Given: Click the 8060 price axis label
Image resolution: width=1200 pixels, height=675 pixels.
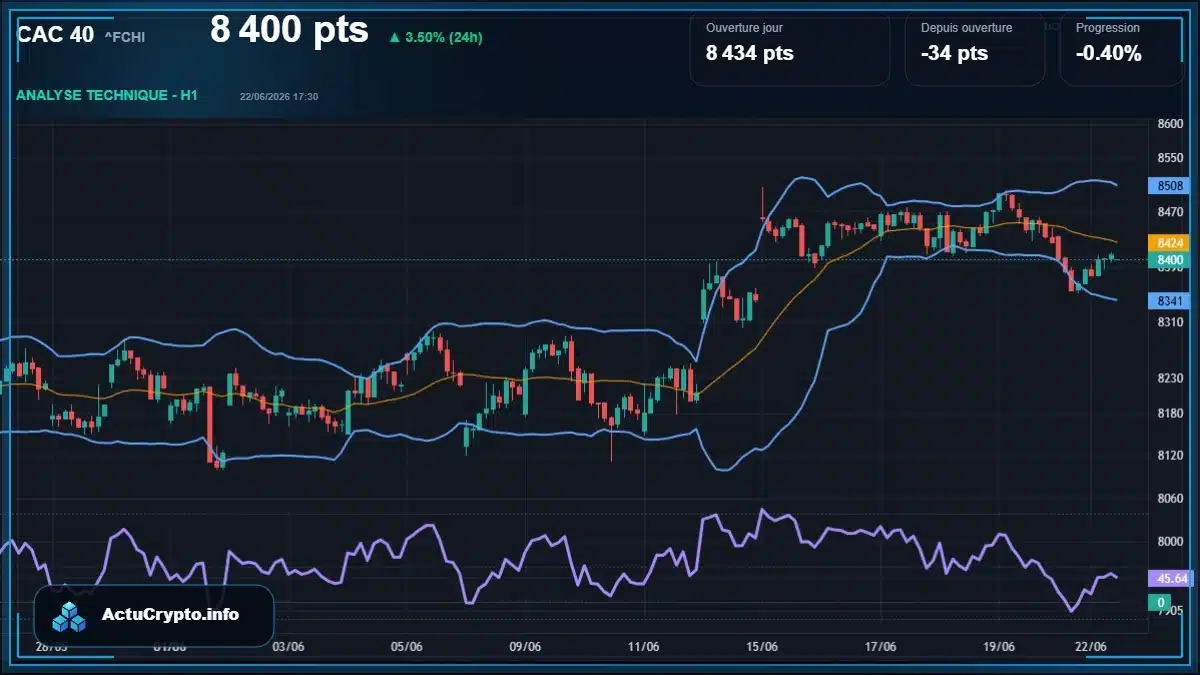Looking at the screenshot, I should point(1170,498).
